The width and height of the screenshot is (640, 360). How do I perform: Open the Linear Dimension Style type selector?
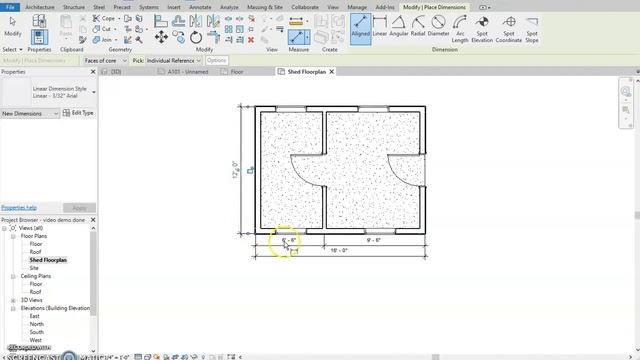(x=49, y=92)
